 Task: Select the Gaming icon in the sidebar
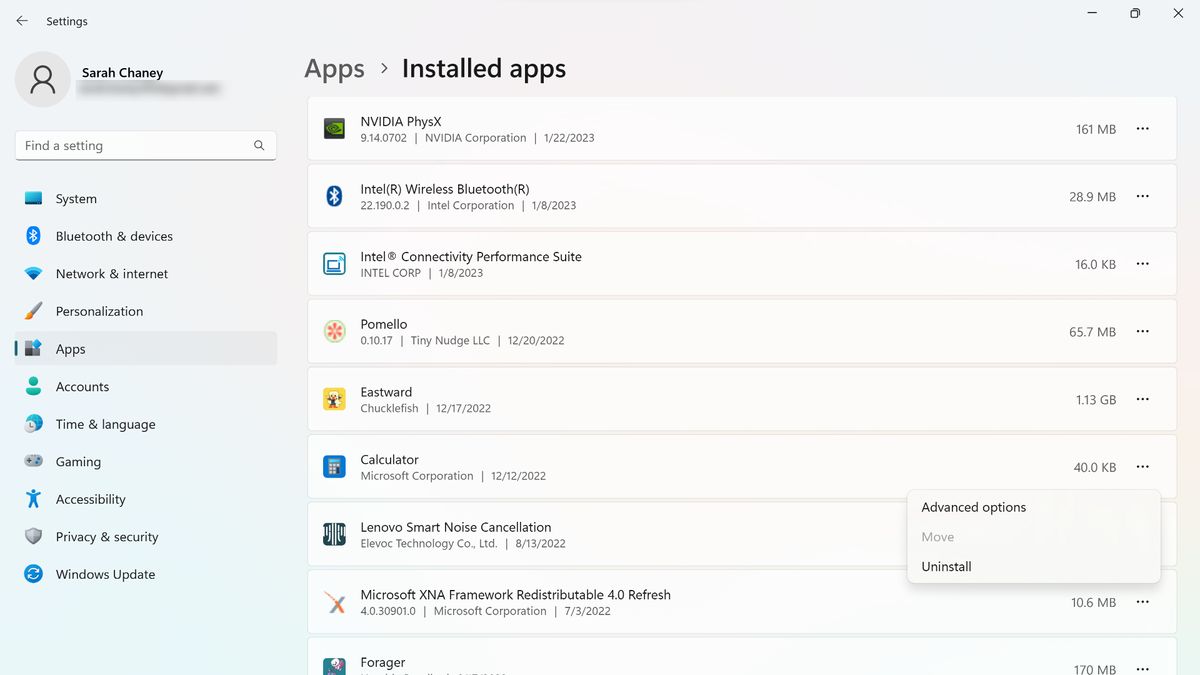point(31,461)
